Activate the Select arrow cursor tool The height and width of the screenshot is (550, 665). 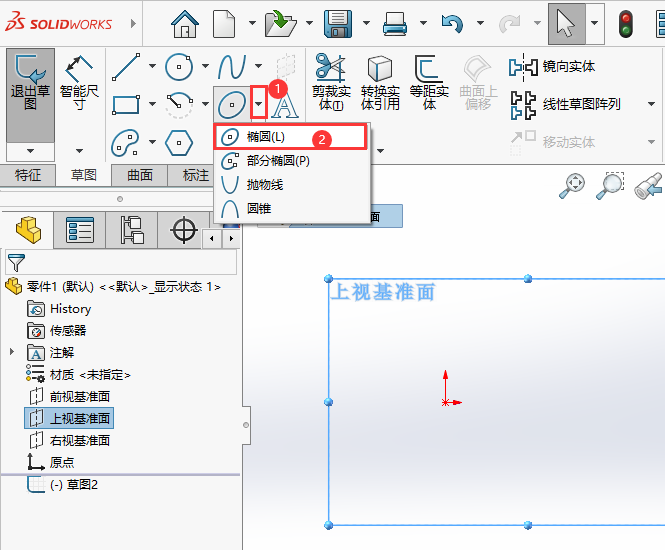click(x=567, y=24)
